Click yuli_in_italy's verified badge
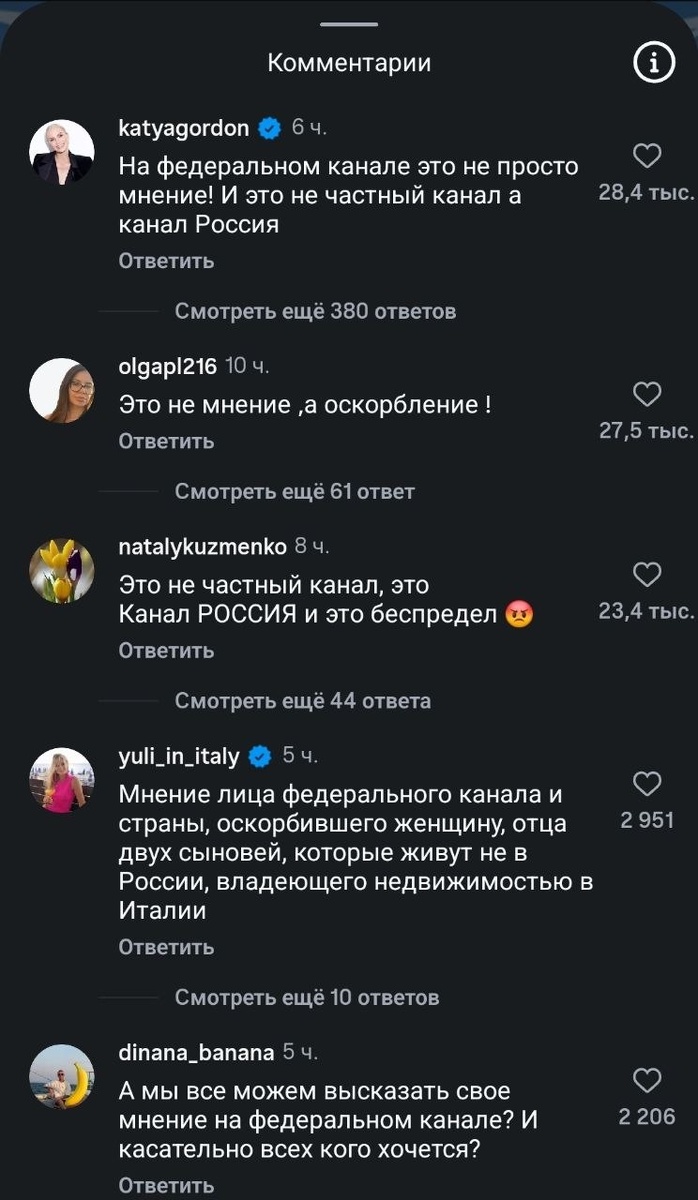The width and height of the screenshot is (698, 1200). 257,758
